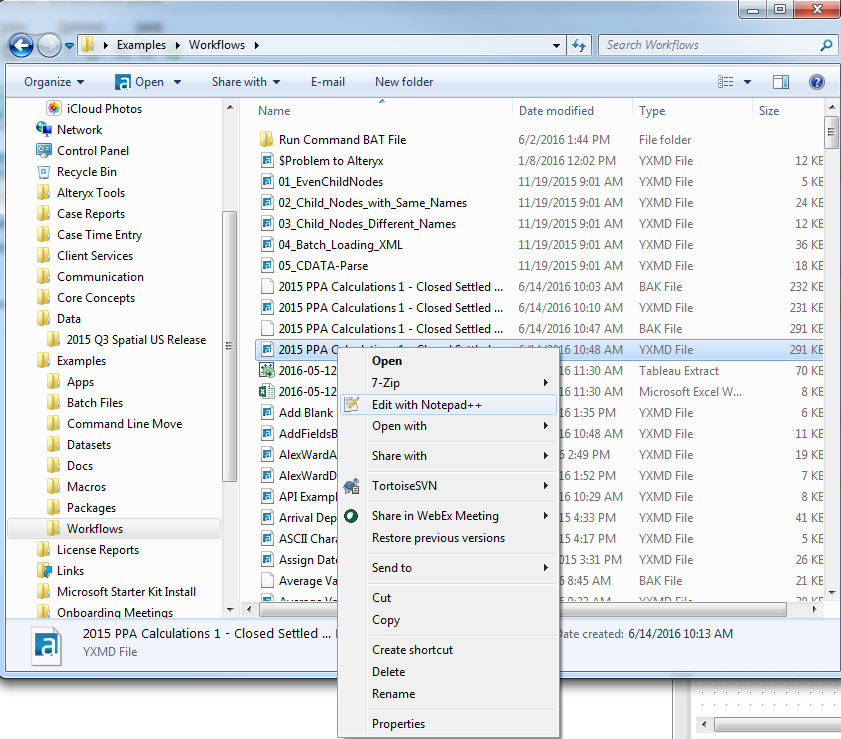Click the Forward navigation arrow button

coord(49,46)
